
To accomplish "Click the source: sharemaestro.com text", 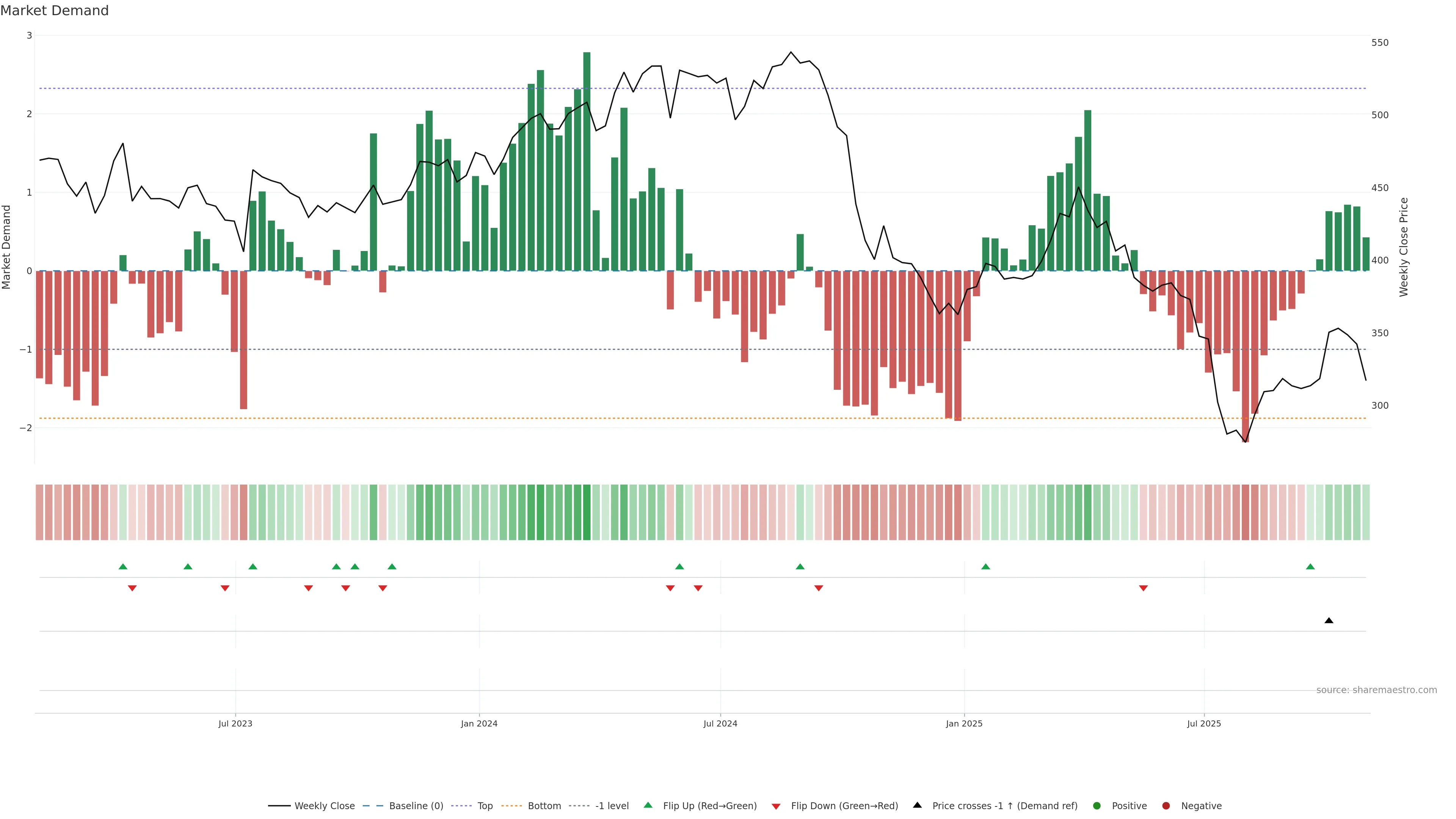I will click(x=1376, y=690).
